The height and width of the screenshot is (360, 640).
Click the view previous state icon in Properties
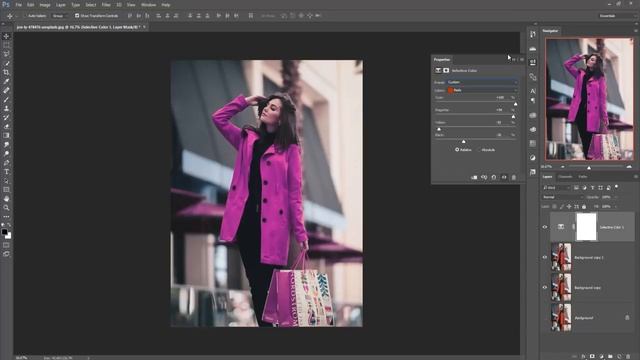pyautogui.click(x=484, y=178)
